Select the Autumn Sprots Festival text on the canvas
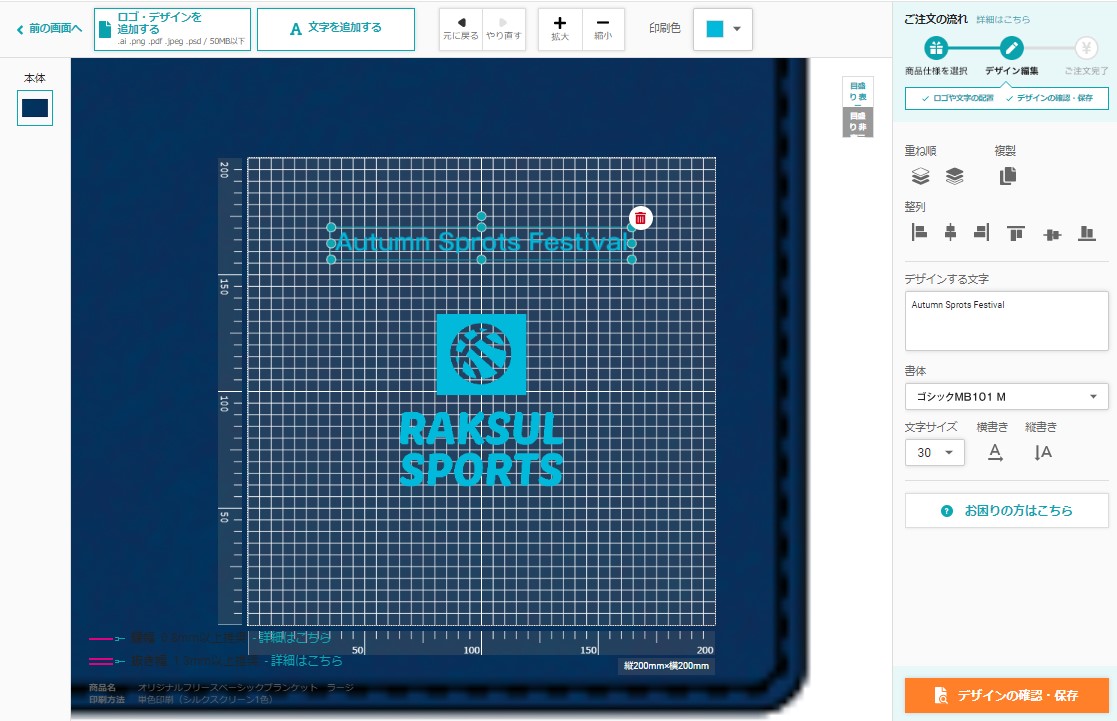This screenshot has height=721, width=1117. click(x=482, y=243)
